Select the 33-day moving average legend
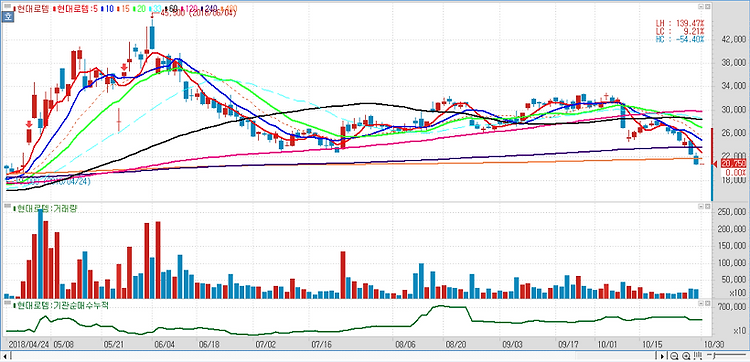 (x=155, y=9)
